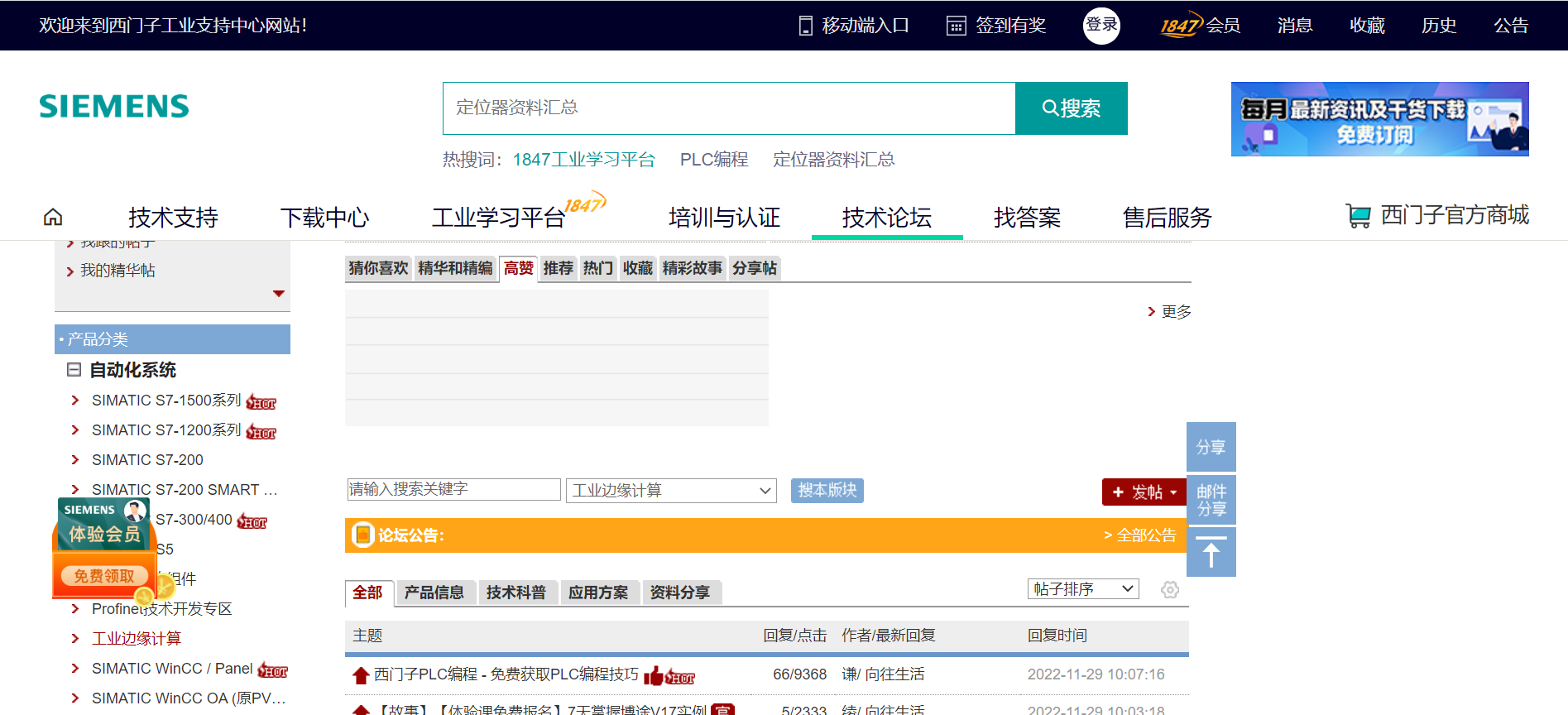
Task: Click the back-to-top arrow button
Action: tap(1211, 552)
